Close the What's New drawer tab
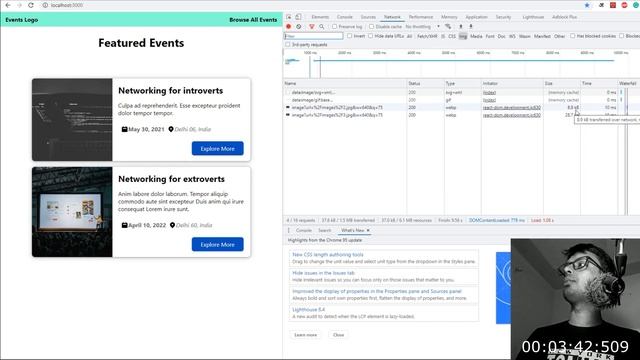Viewport: 640px width, 360px height. click(368, 230)
